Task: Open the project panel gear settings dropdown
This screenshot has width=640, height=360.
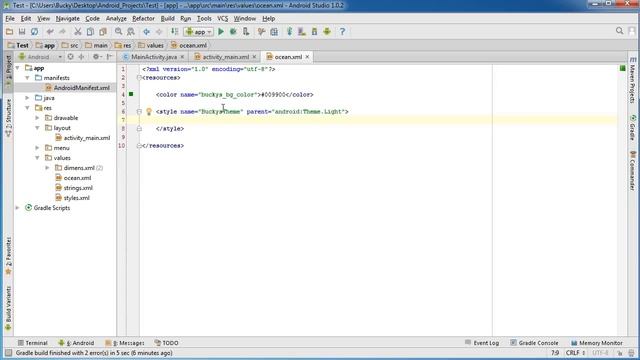Action: [x=97, y=57]
